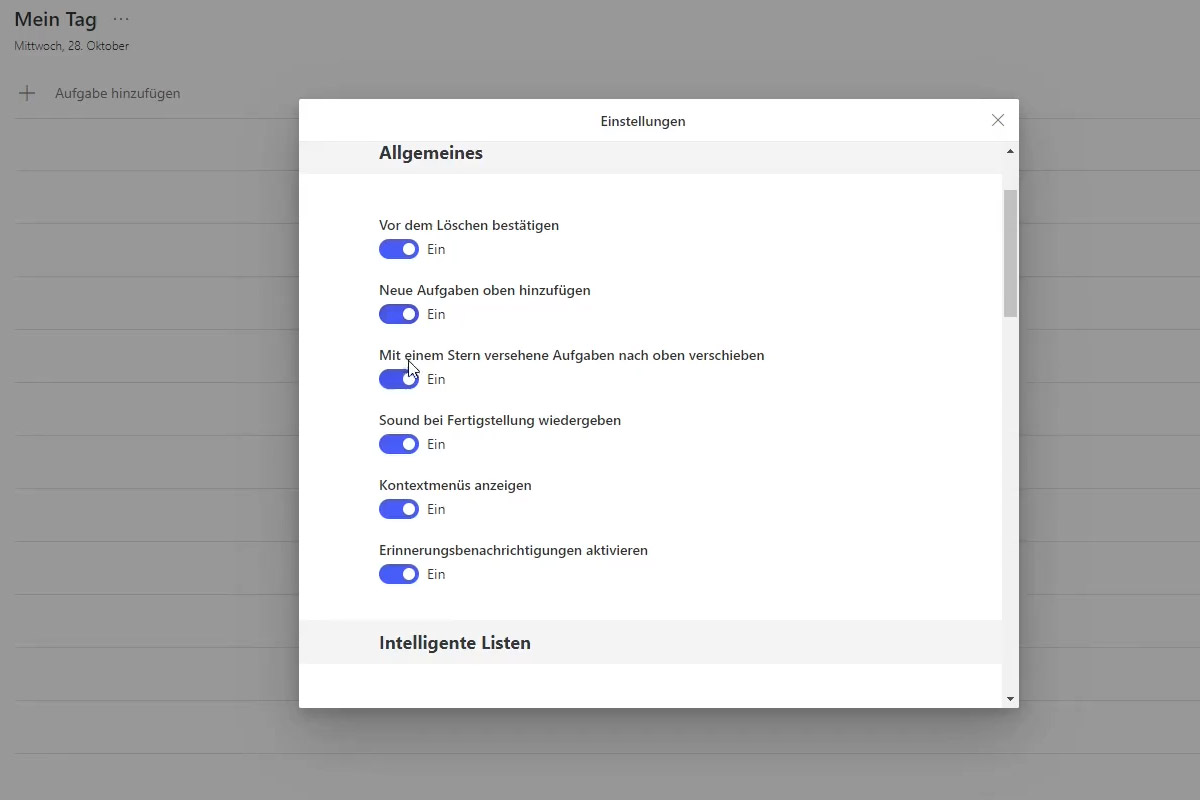This screenshot has height=800, width=1200.
Task: Click the 'Neue Aufgaben oben hinzufügen' label
Action: click(x=485, y=290)
